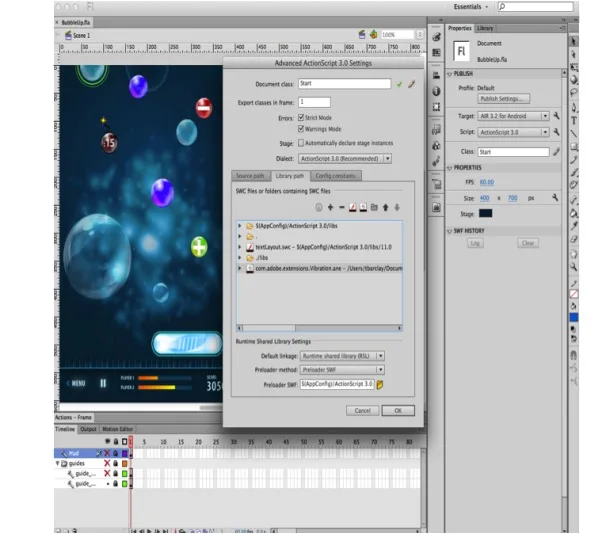Disable the Warnings Mode checkbox
Viewport: 606px width, 534px height.
pyautogui.click(x=301, y=129)
